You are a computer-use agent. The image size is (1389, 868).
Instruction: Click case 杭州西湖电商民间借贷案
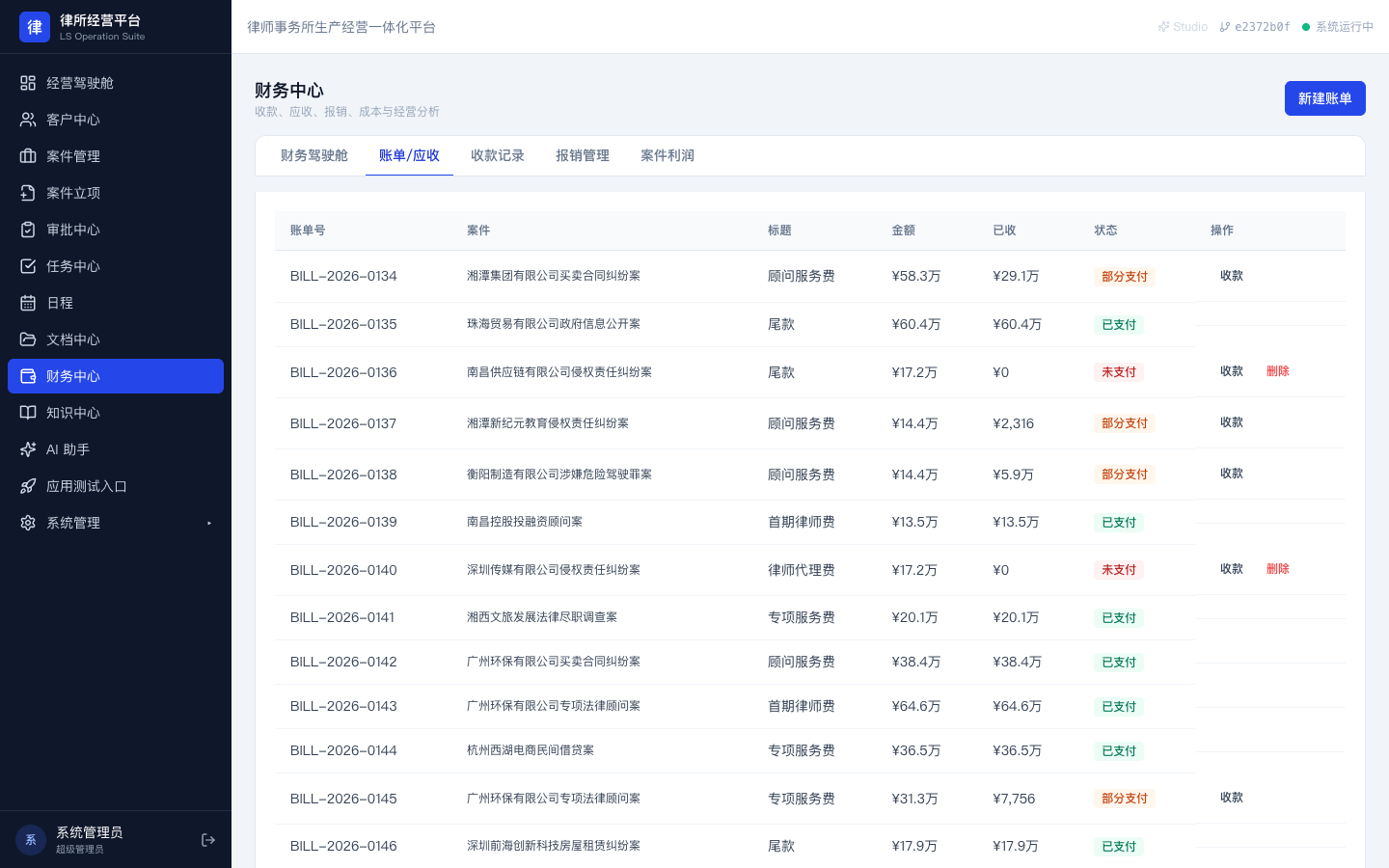531,750
